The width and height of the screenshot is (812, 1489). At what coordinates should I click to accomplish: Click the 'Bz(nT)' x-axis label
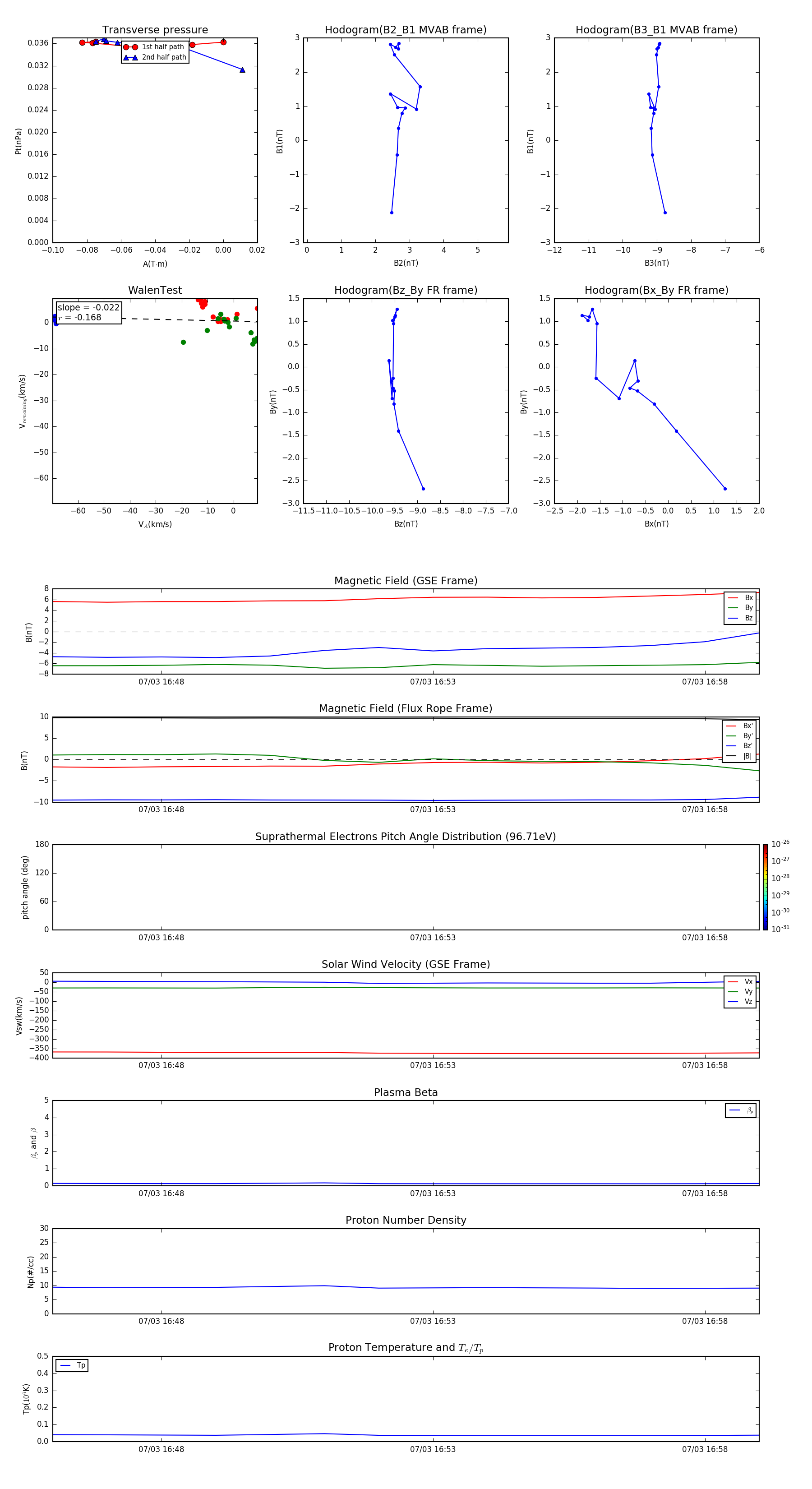pos(406,524)
